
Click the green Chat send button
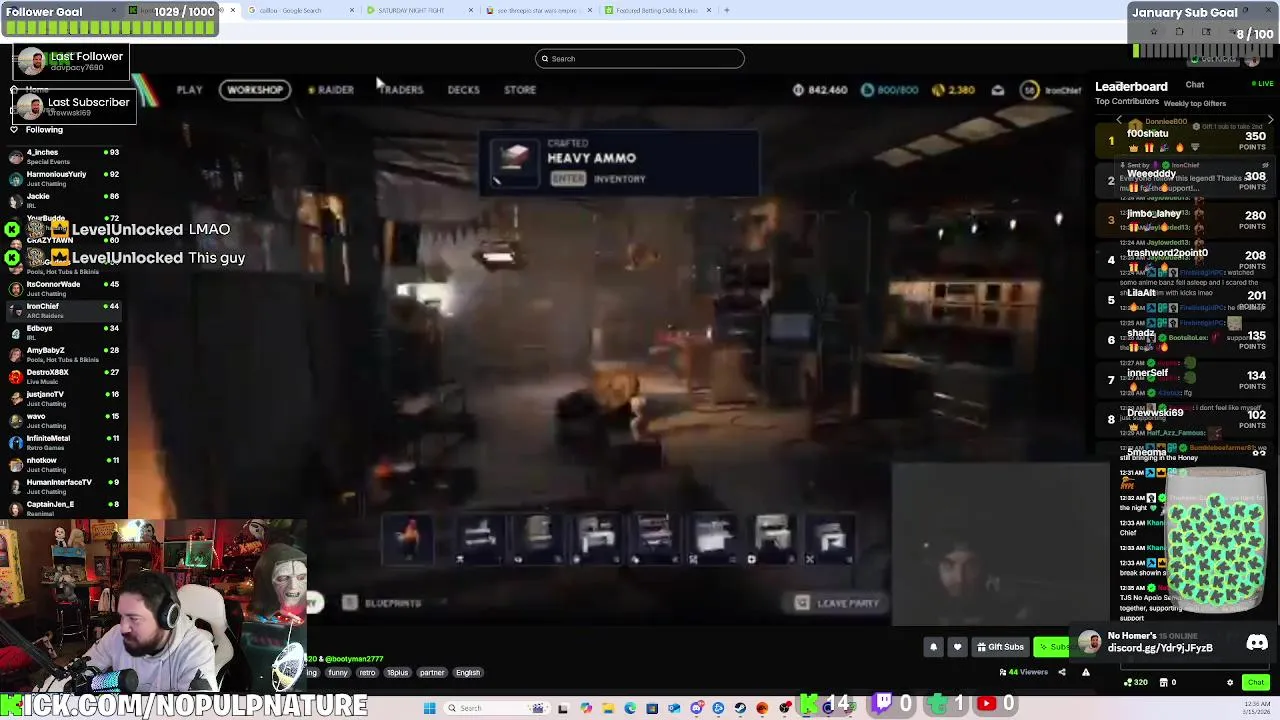[x=1256, y=682]
